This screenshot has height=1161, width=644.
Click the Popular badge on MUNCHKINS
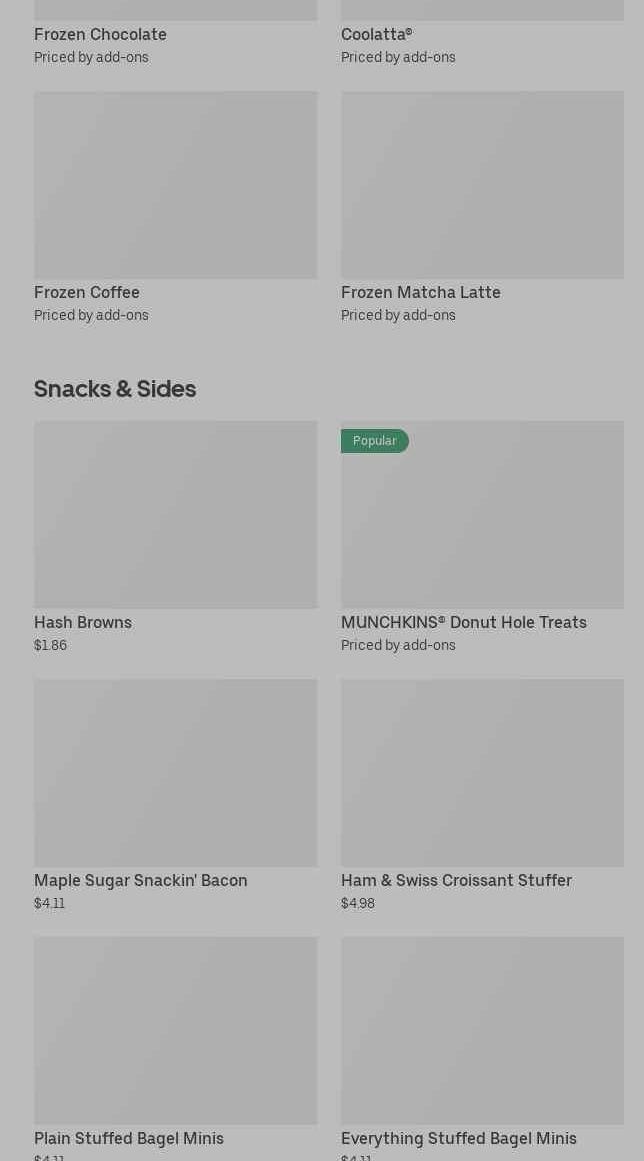tap(375, 441)
